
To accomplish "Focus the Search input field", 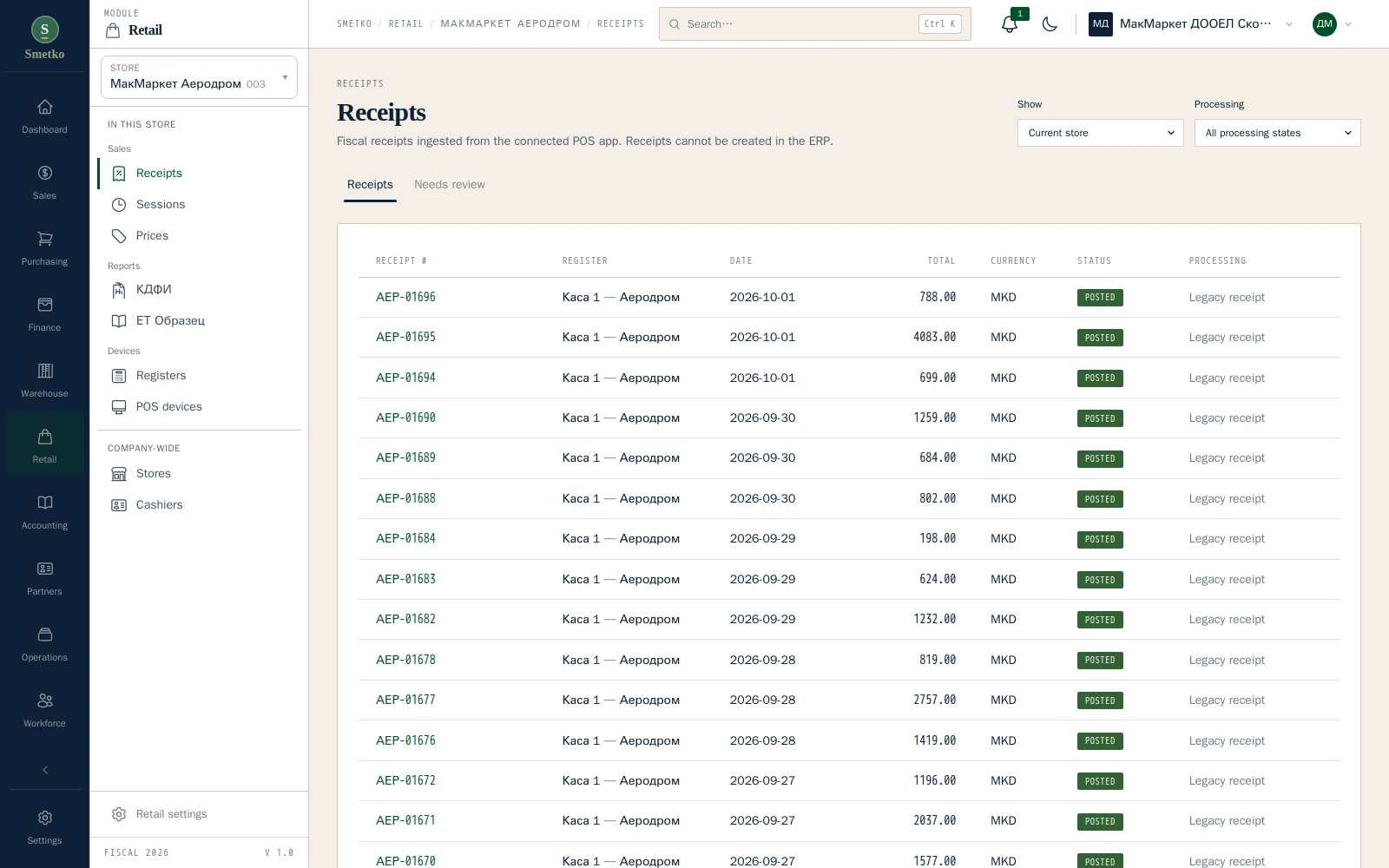I will (x=815, y=24).
